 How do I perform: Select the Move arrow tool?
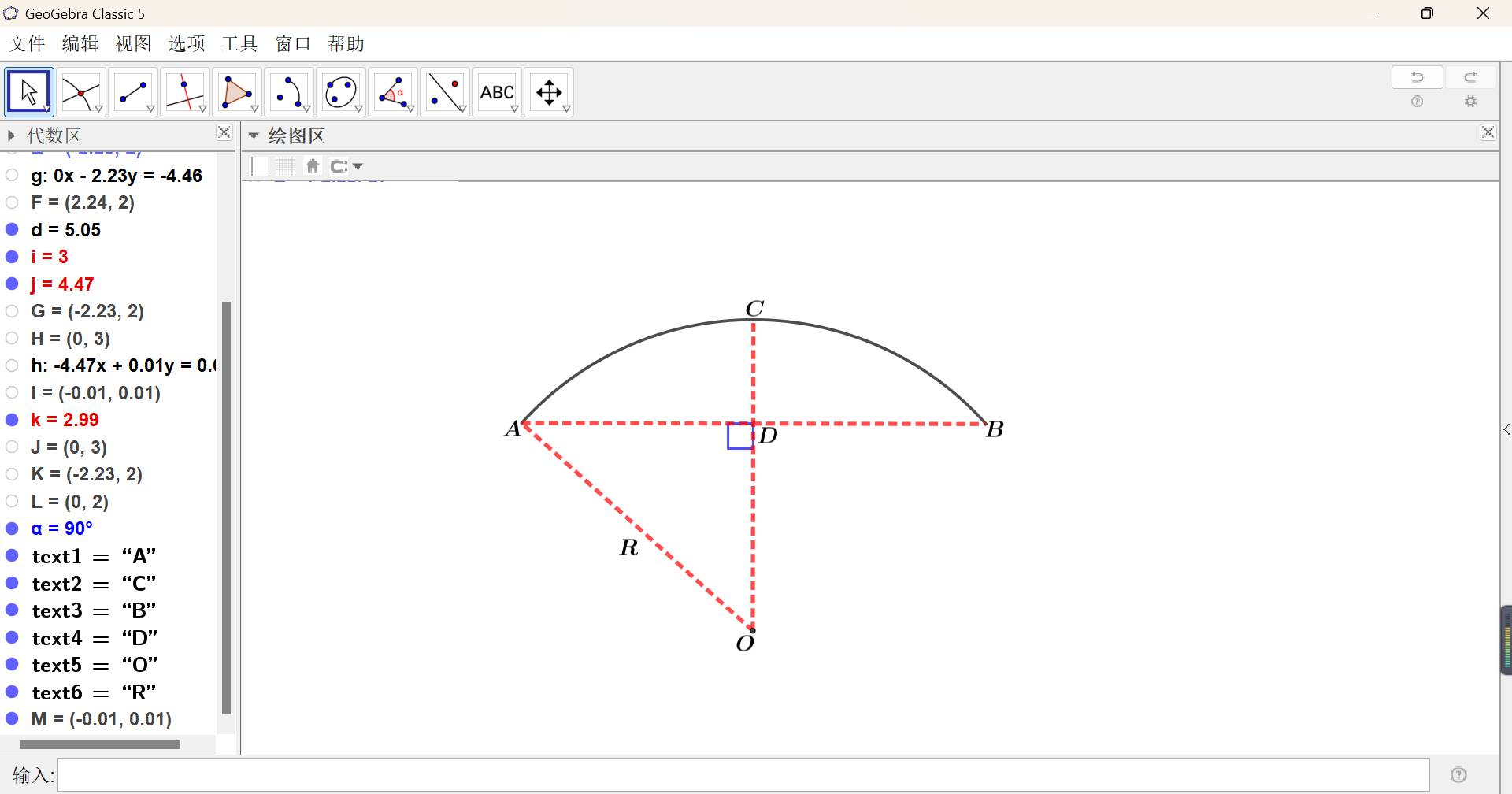(x=28, y=92)
